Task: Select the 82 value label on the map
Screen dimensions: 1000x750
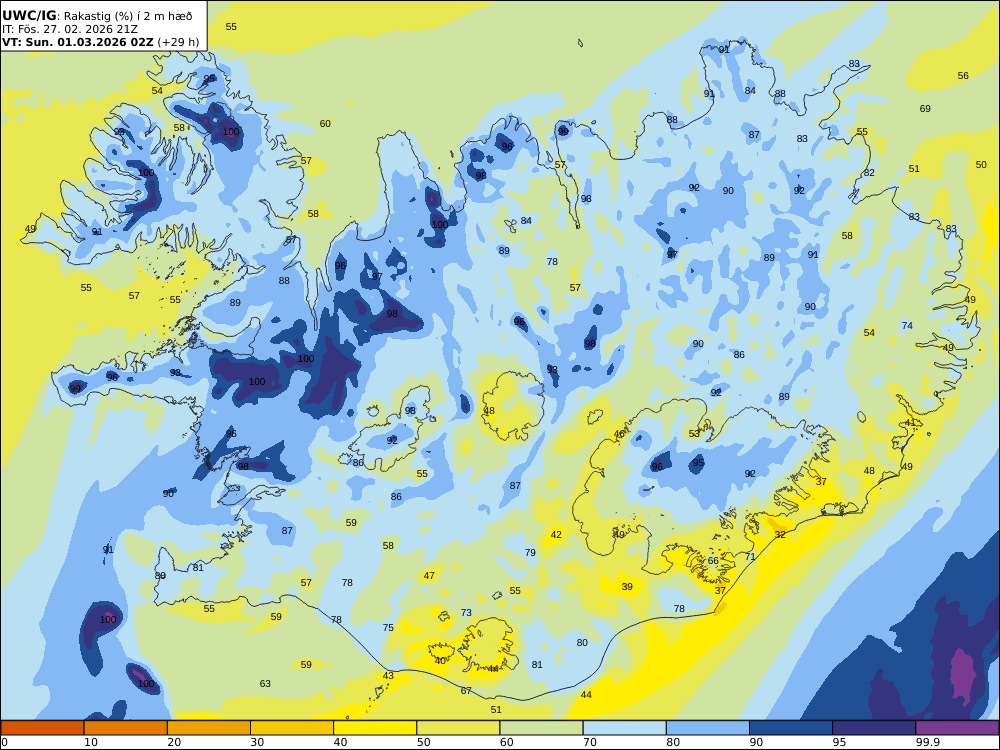Action: 869,173
